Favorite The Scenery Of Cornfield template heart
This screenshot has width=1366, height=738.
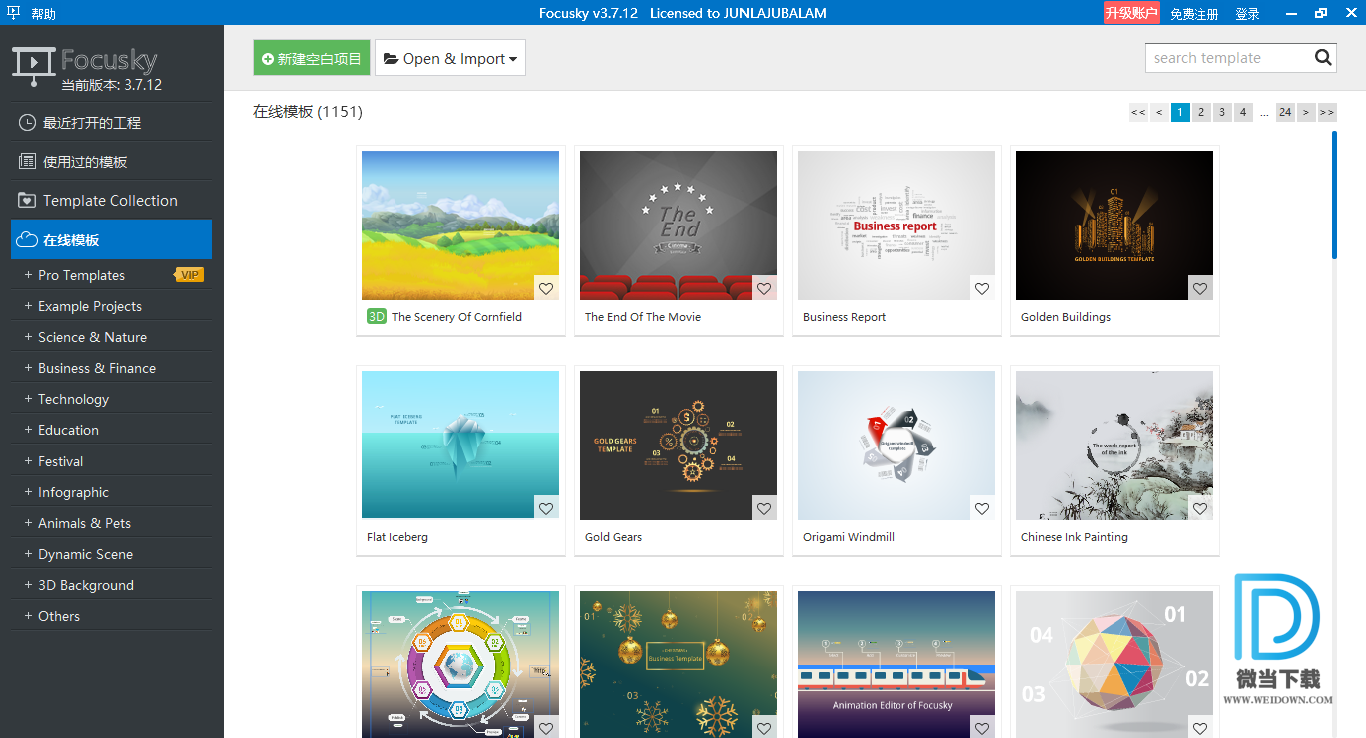click(x=546, y=288)
